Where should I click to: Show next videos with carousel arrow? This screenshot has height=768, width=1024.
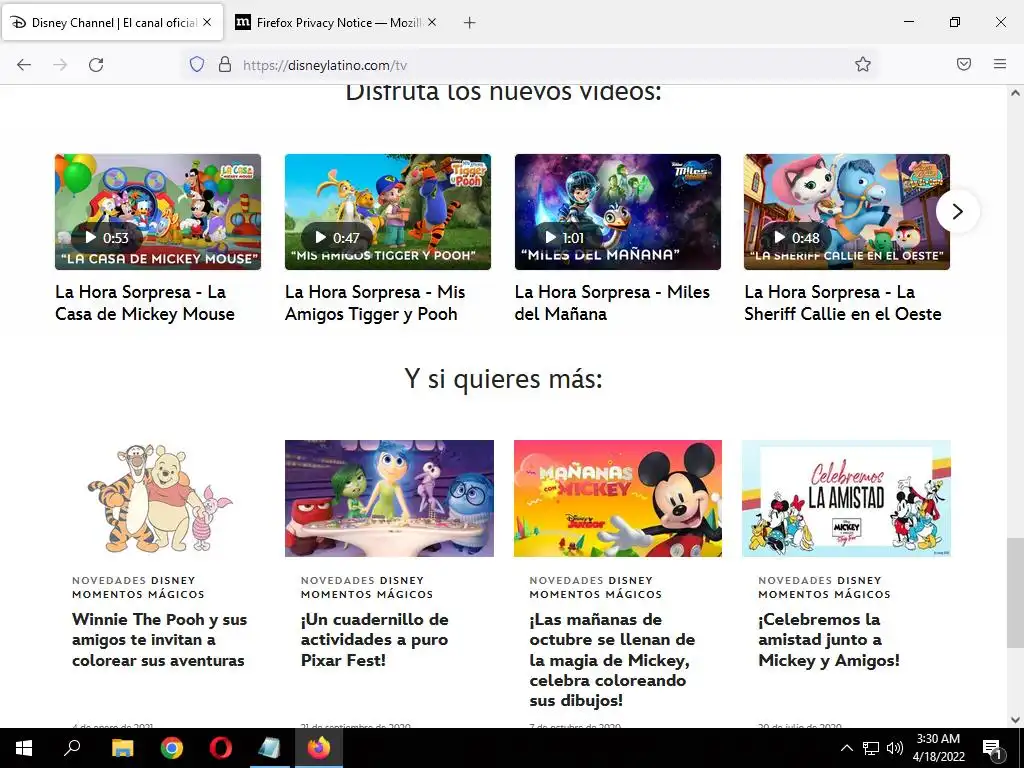click(x=957, y=212)
